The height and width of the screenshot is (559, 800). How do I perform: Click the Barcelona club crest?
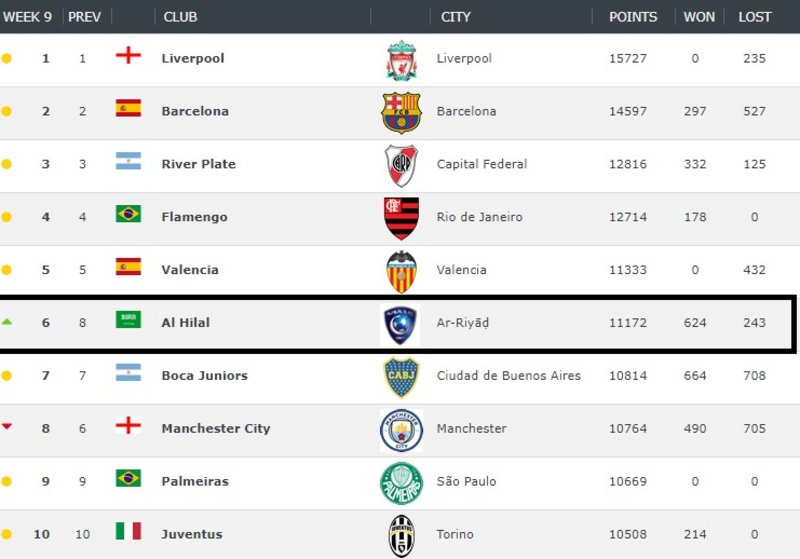click(401, 112)
